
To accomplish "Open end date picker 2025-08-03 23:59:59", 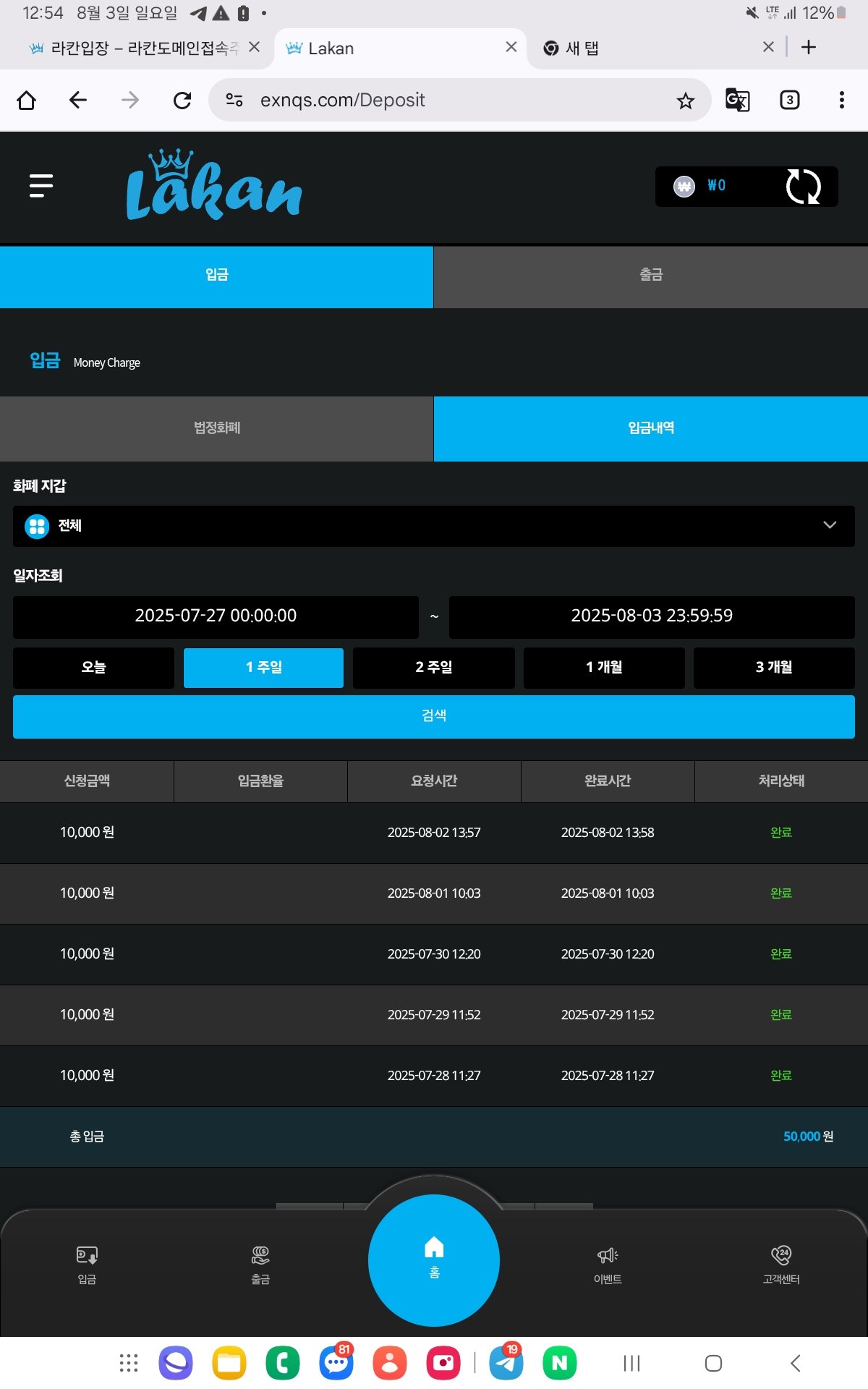I will (x=651, y=616).
